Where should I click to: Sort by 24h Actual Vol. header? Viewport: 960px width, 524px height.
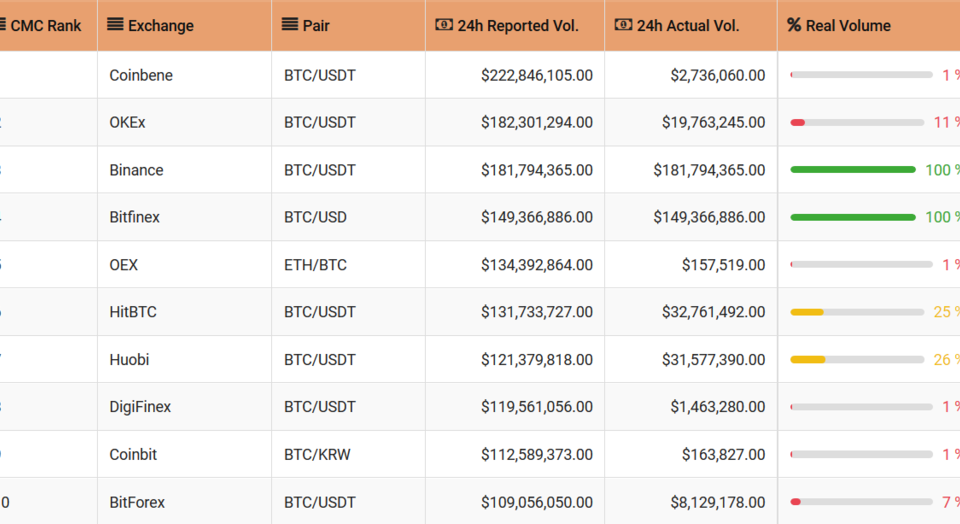click(691, 25)
